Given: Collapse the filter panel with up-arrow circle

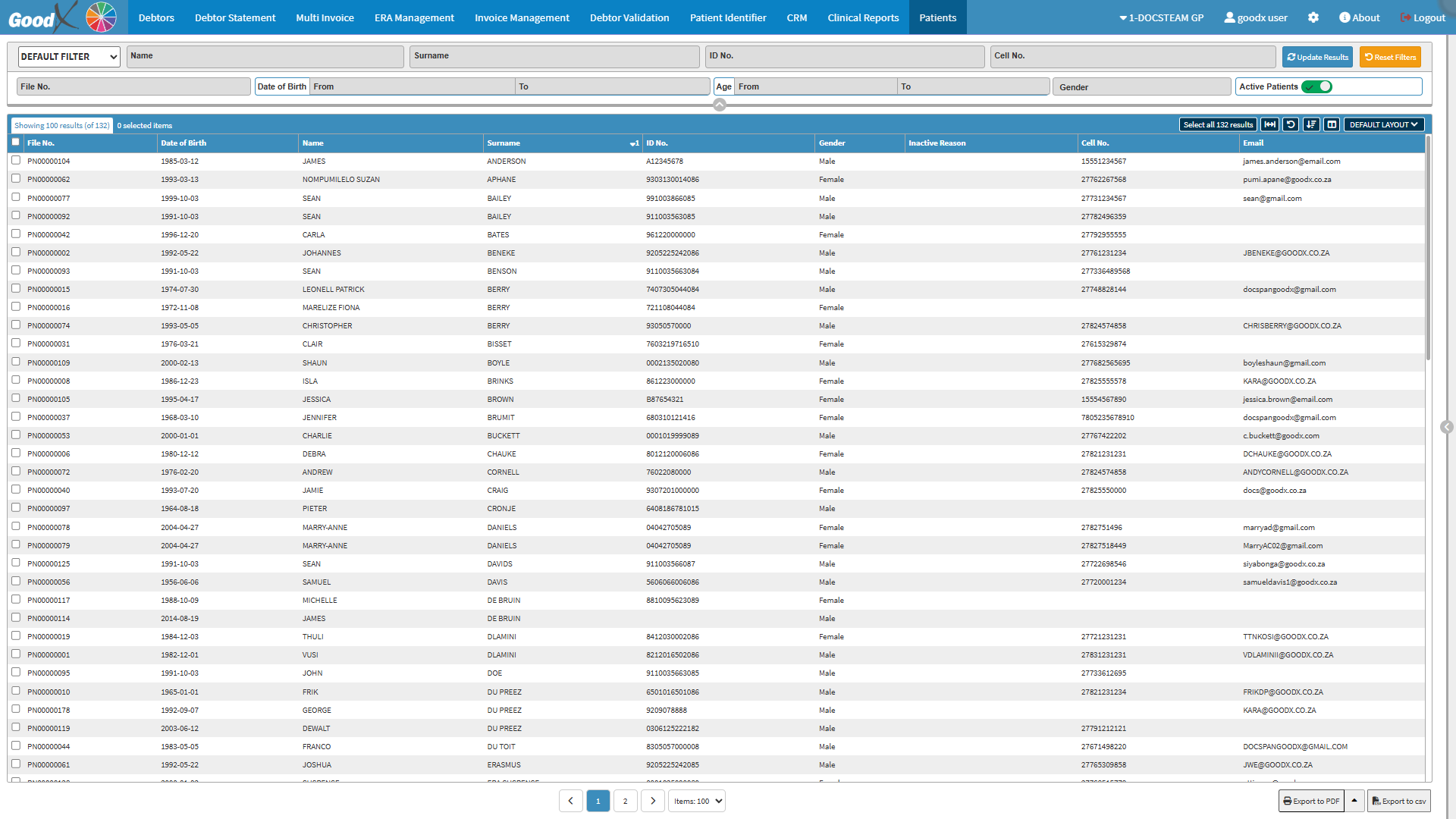Looking at the screenshot, I should (x=720, y=105).
